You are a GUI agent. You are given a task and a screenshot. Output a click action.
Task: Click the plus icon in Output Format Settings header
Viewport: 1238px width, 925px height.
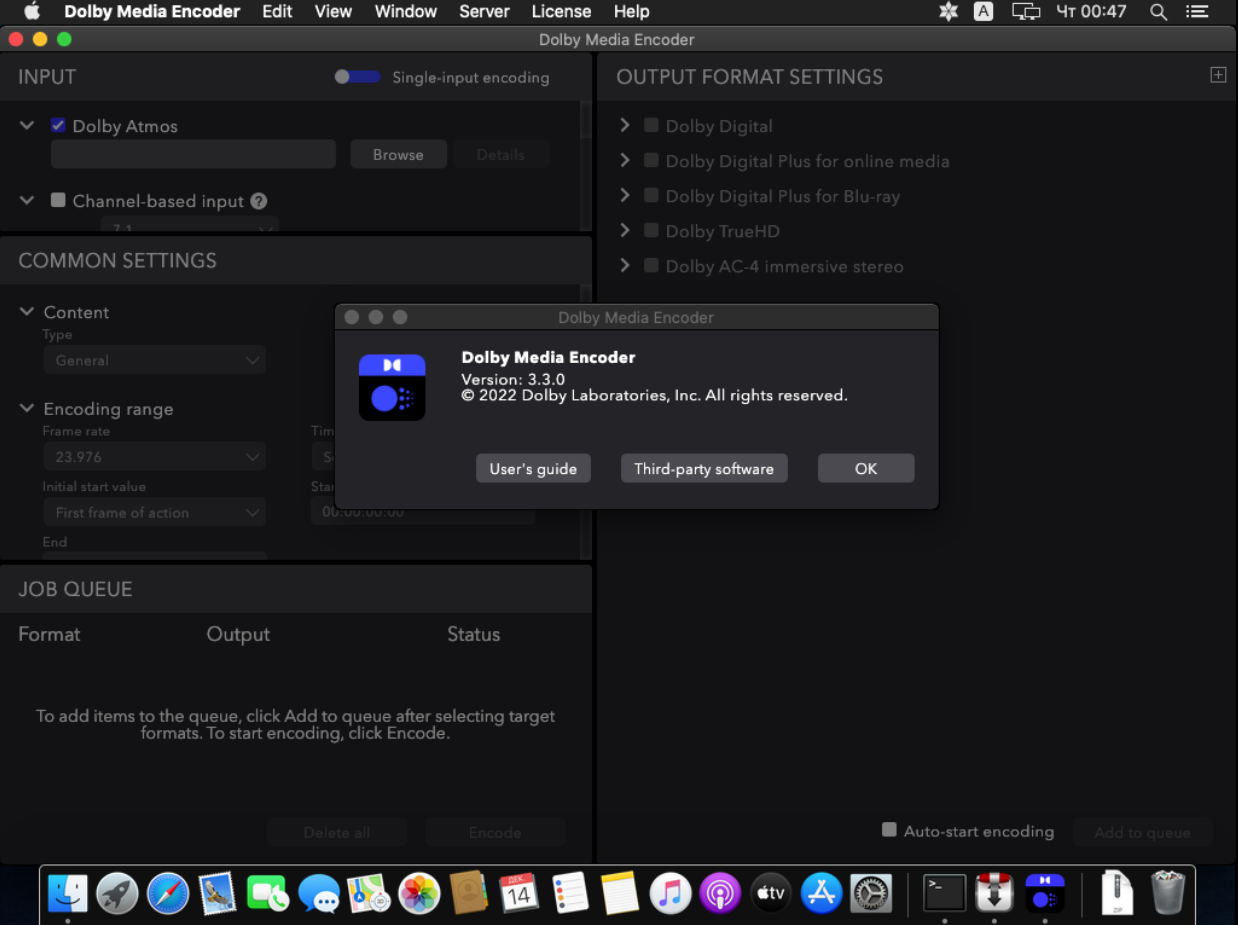[x=1218, y=76]
